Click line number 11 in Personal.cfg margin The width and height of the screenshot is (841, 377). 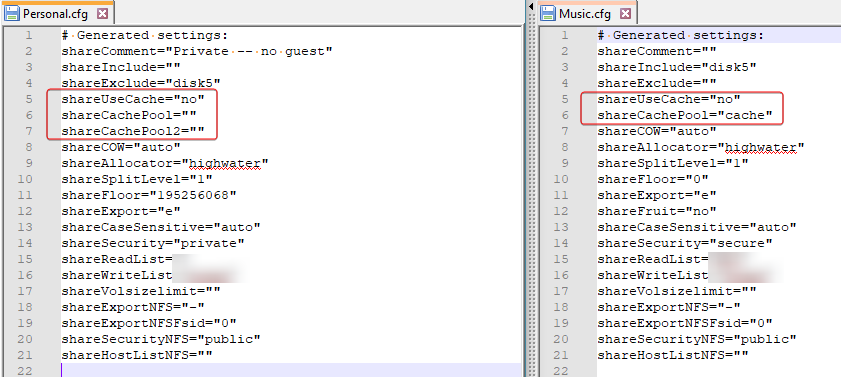[x=25, y=195]
